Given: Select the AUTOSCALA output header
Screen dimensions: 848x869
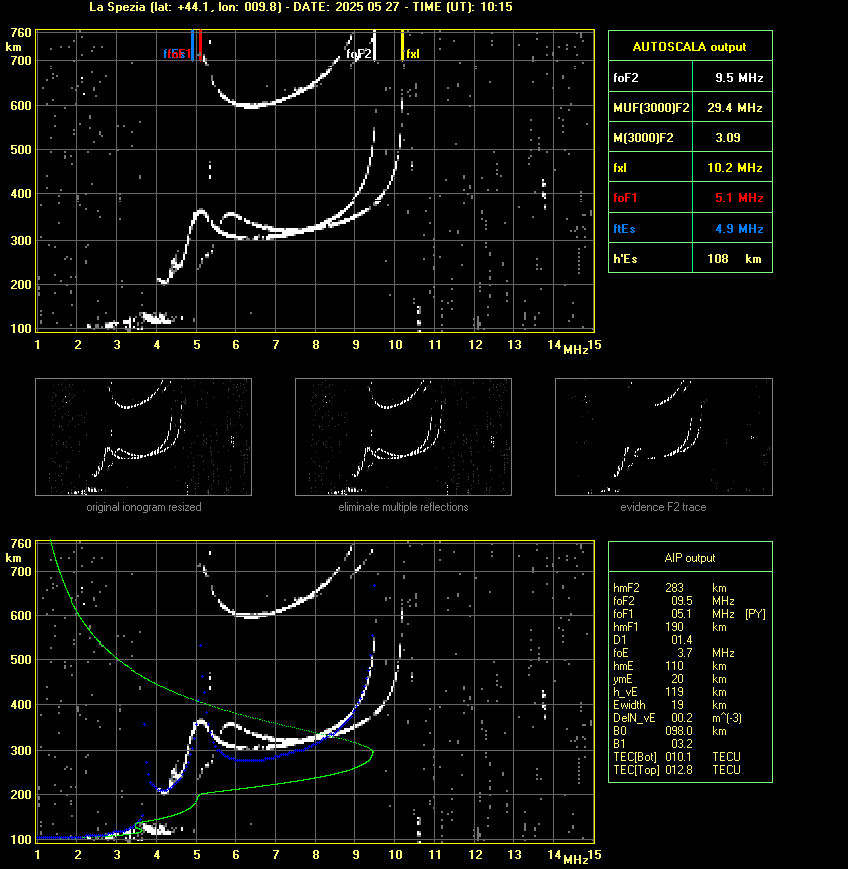Looking at the screenshot, I should 689,47.
